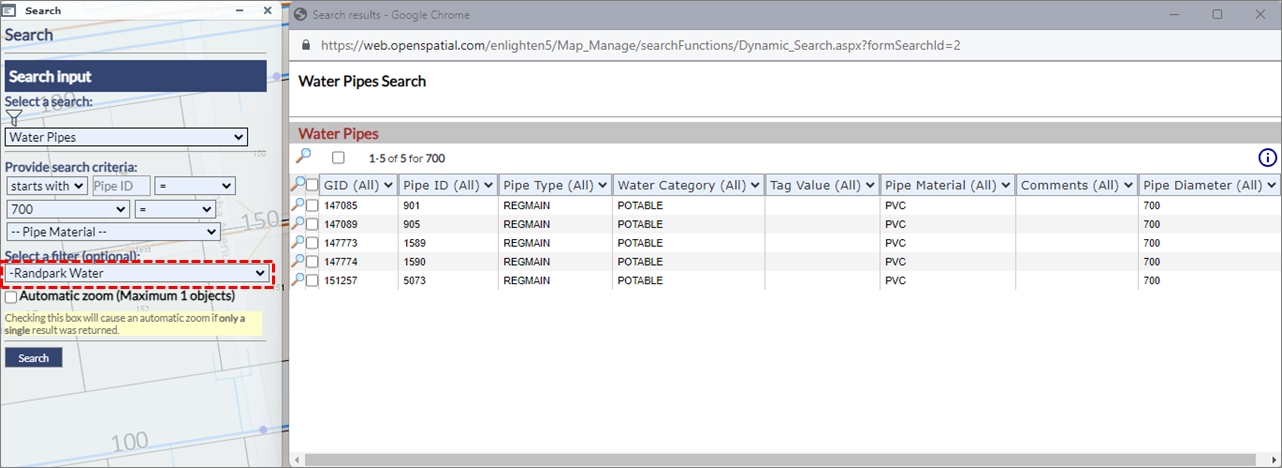Click the info icon above results table

pyautogui.click(x=1267, y=158)
